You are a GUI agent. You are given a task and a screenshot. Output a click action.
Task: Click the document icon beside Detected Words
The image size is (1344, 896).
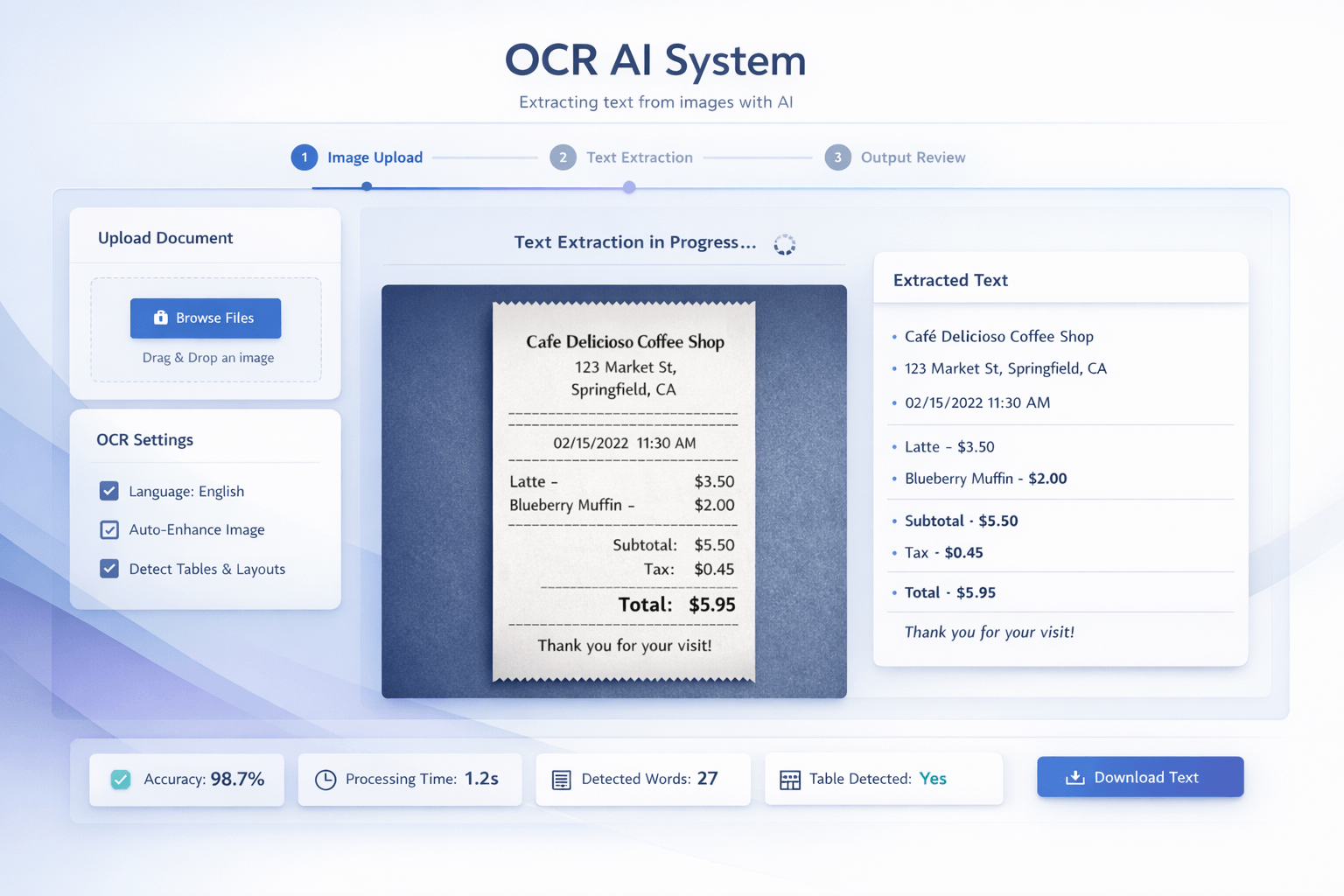[x=560, y=779]
